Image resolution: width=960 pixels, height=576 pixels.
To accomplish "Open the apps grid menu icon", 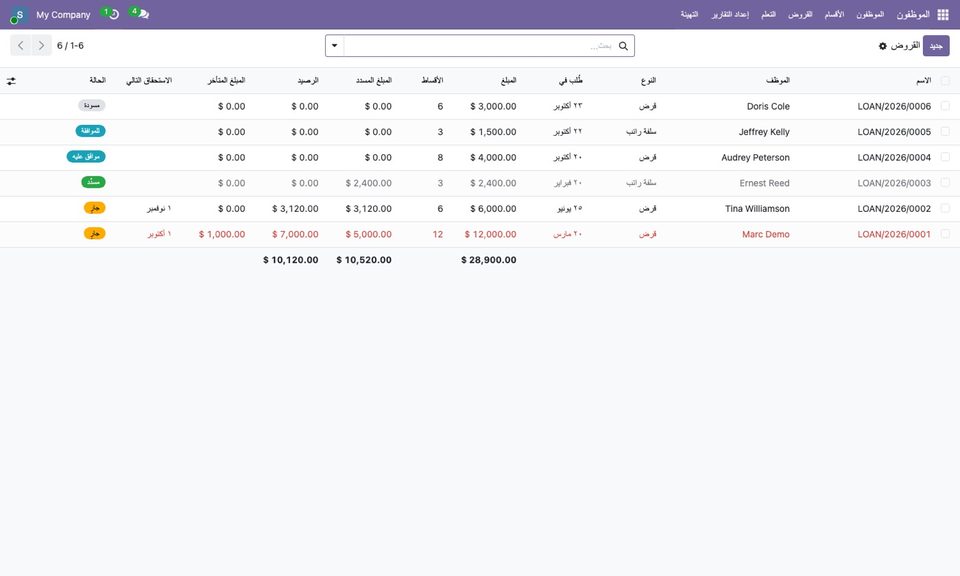I will [x=943, y=15].
